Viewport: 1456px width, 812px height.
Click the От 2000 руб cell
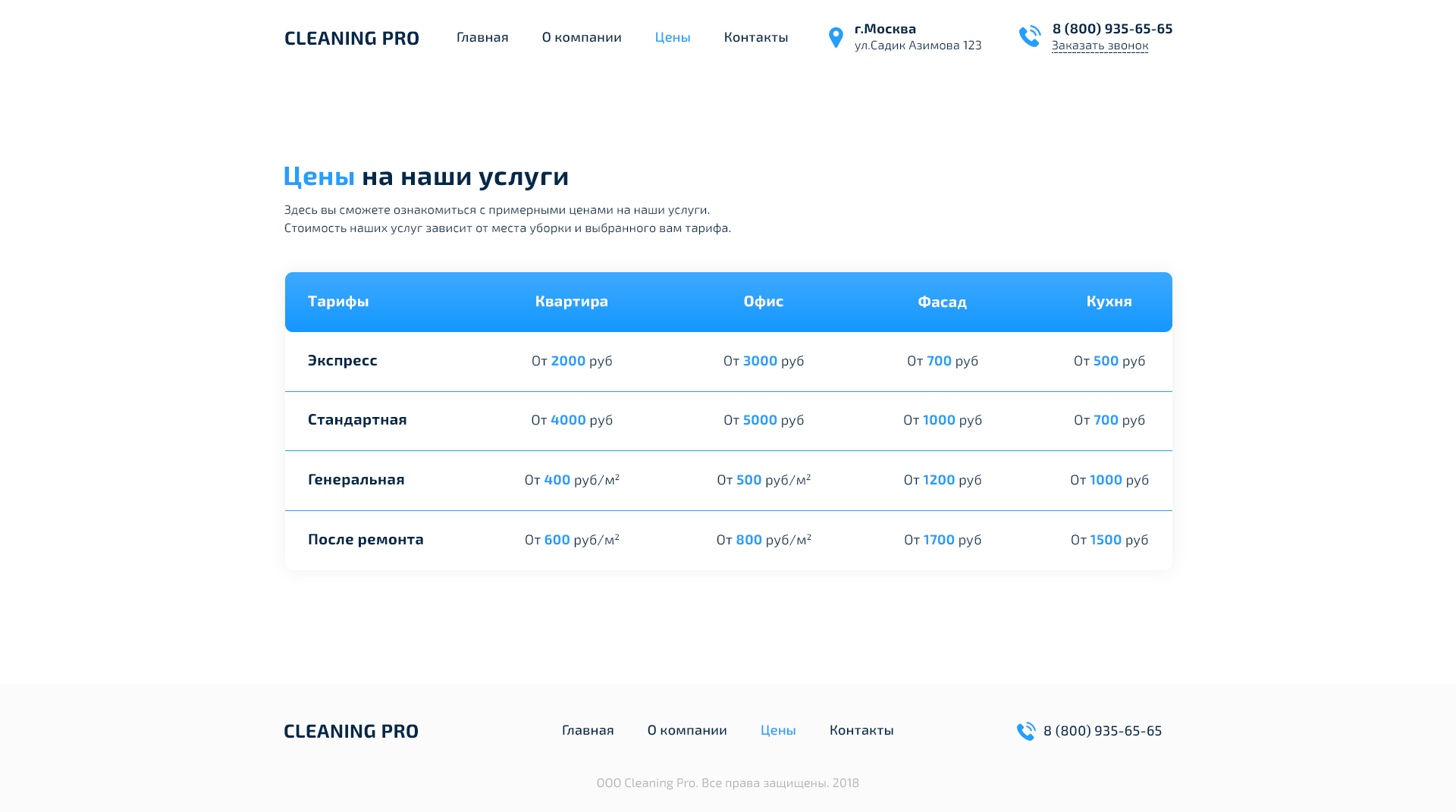click(x=572, y=361)
